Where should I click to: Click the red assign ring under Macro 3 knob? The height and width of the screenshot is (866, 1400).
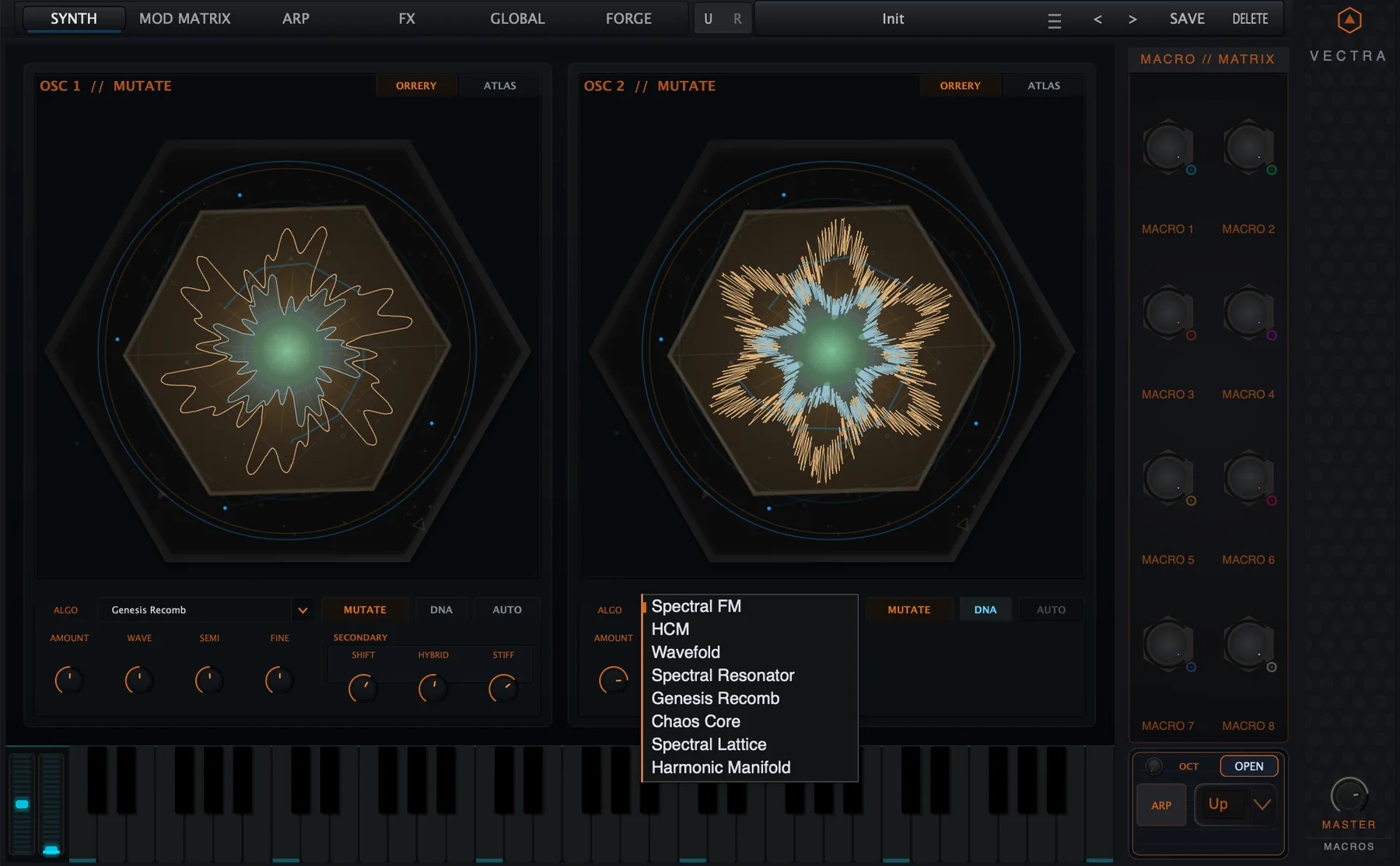(x=1191, y=335)
